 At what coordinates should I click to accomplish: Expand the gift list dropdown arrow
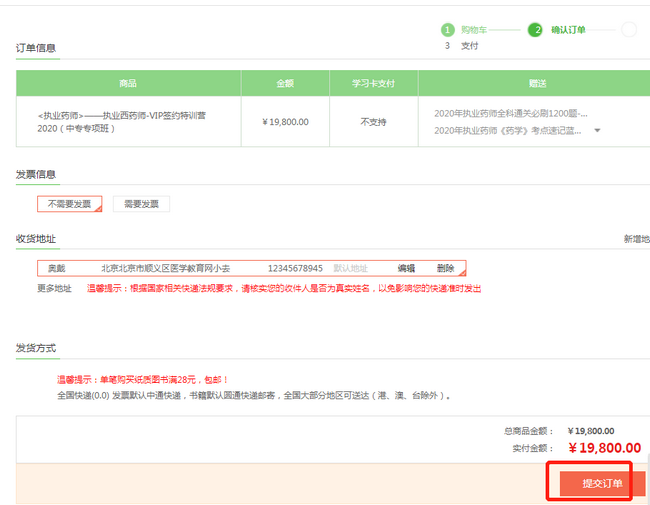pyautogui.click(x=597, y=131)
